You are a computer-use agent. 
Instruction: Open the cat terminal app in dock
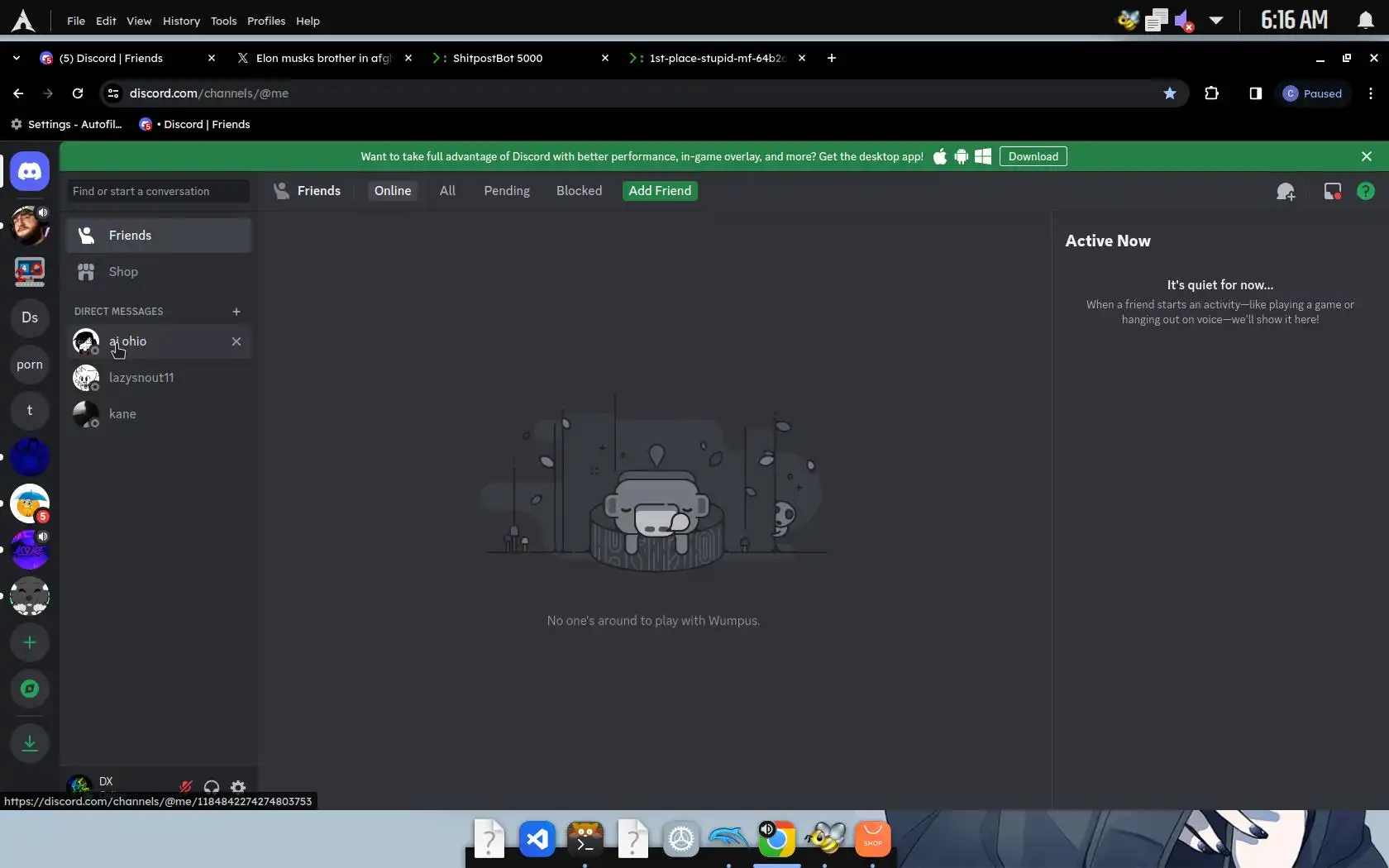click(585, 839)
